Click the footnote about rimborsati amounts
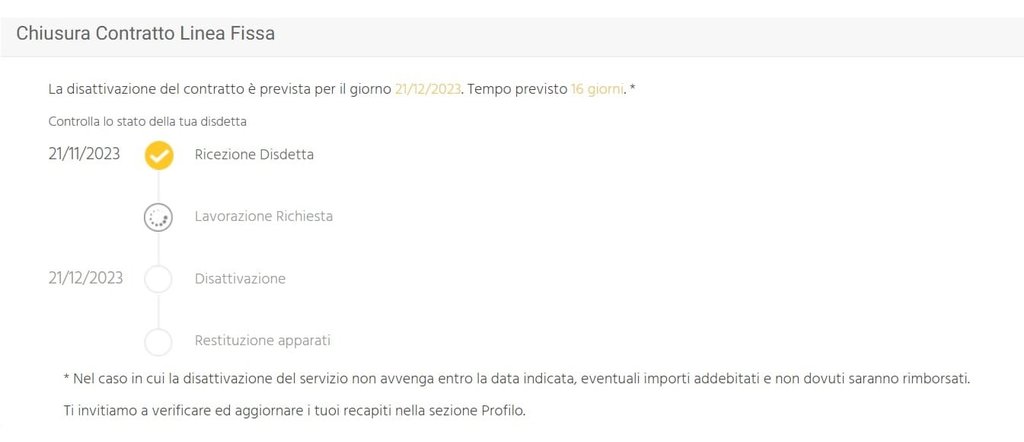The width and height of the screenshot is (1024, 442). point(517,379)
